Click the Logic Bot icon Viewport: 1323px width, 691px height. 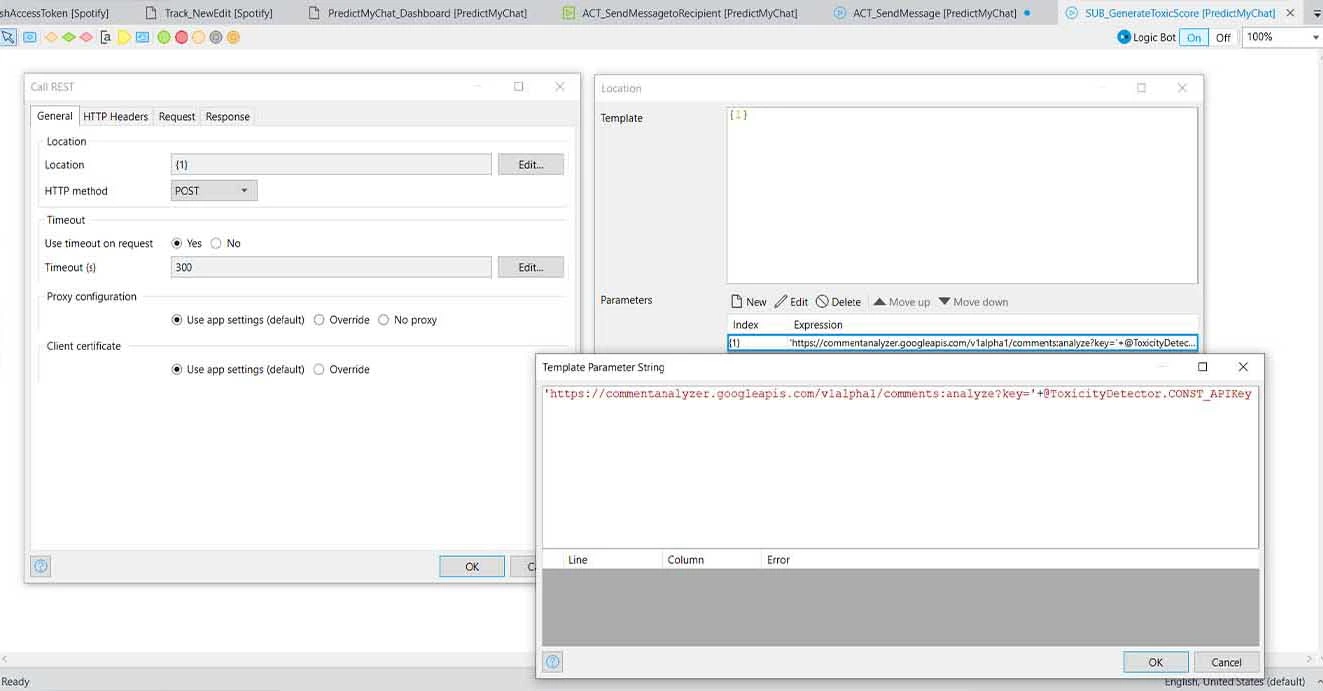point(1123,37)
